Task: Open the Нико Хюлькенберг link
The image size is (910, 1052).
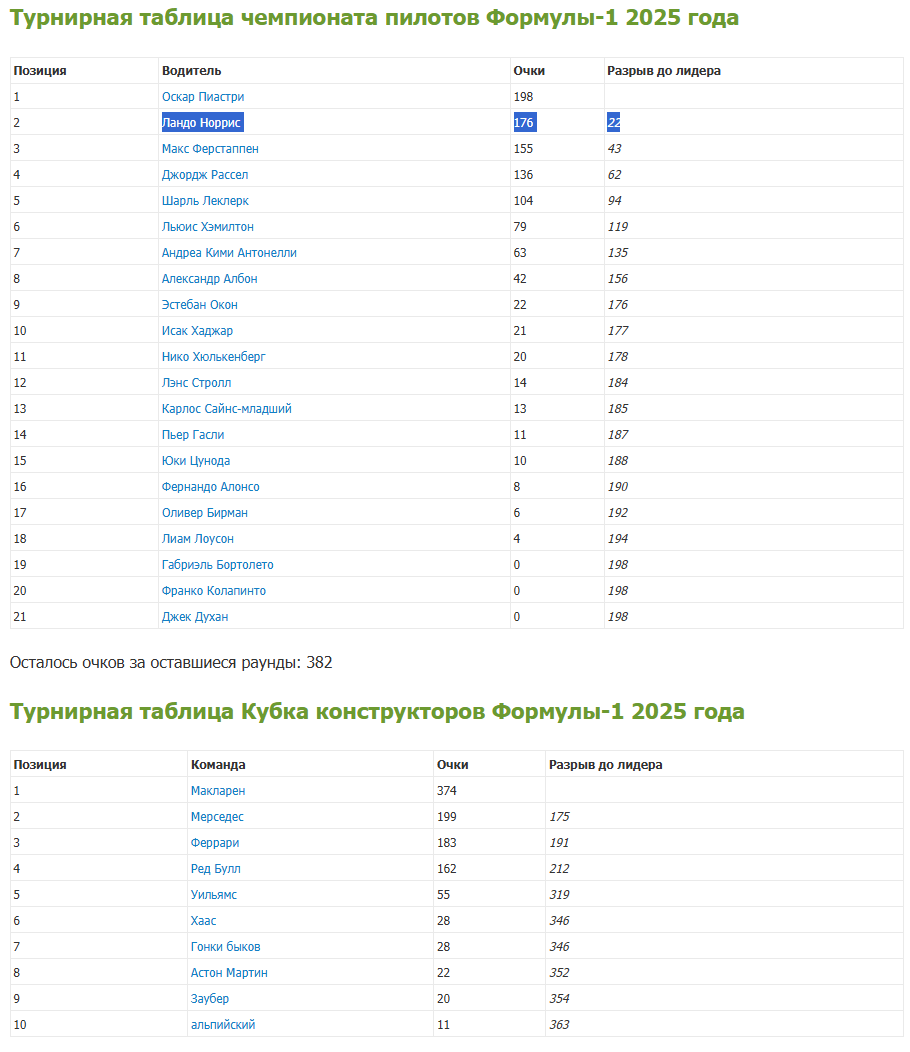Action: pyautogui.click(x=213, y=357)
